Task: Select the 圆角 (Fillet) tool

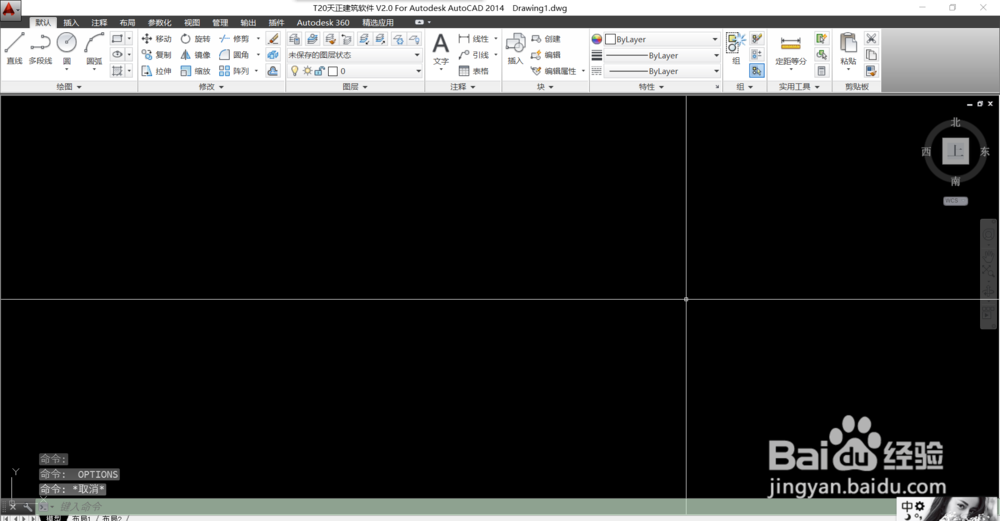Action: (x=234, y=55)
